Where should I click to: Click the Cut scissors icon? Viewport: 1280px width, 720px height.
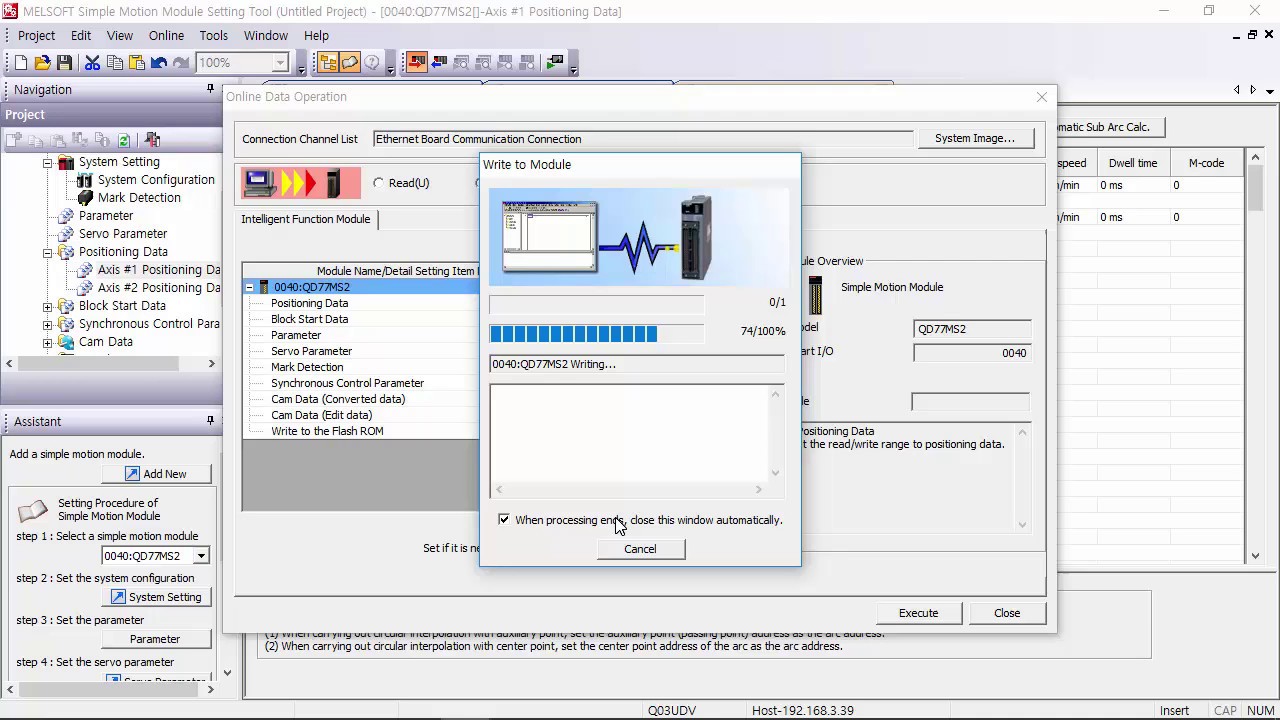[92, 63]
